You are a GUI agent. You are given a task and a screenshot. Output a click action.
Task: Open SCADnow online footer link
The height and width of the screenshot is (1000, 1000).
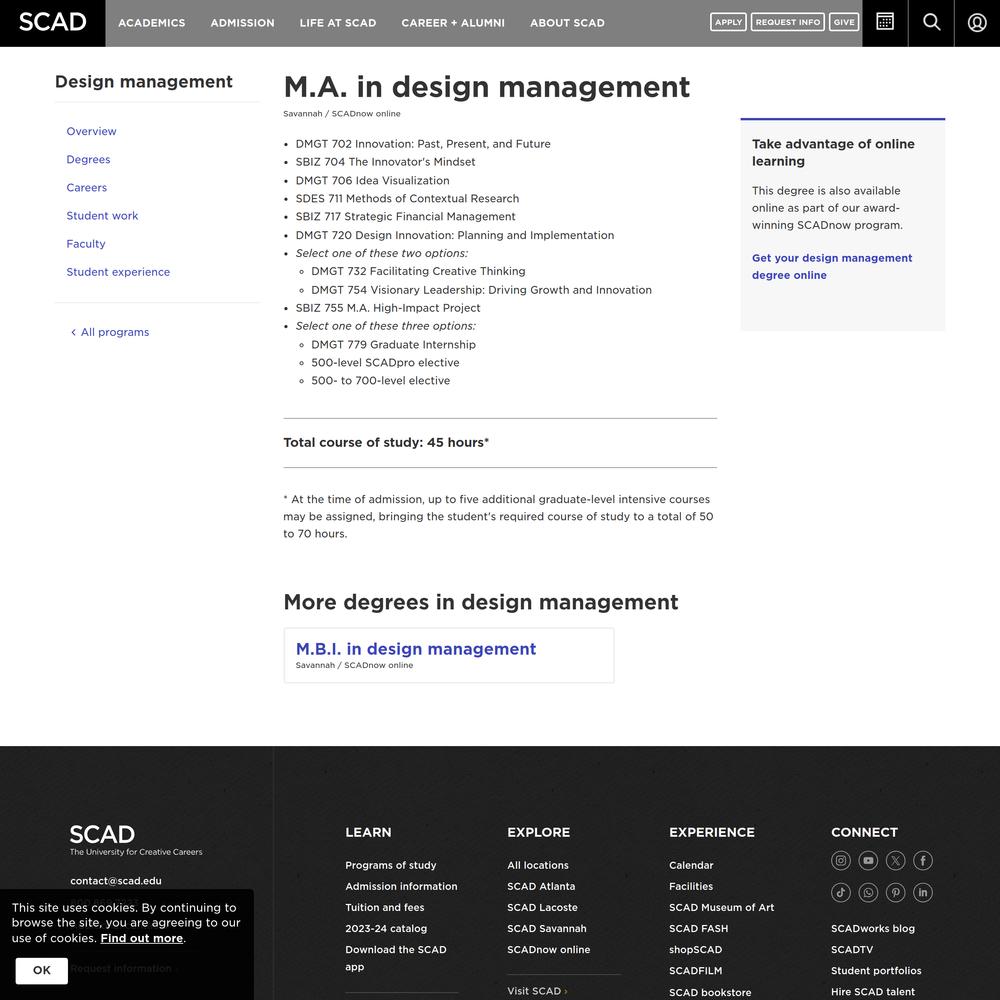tap(548, 950)
